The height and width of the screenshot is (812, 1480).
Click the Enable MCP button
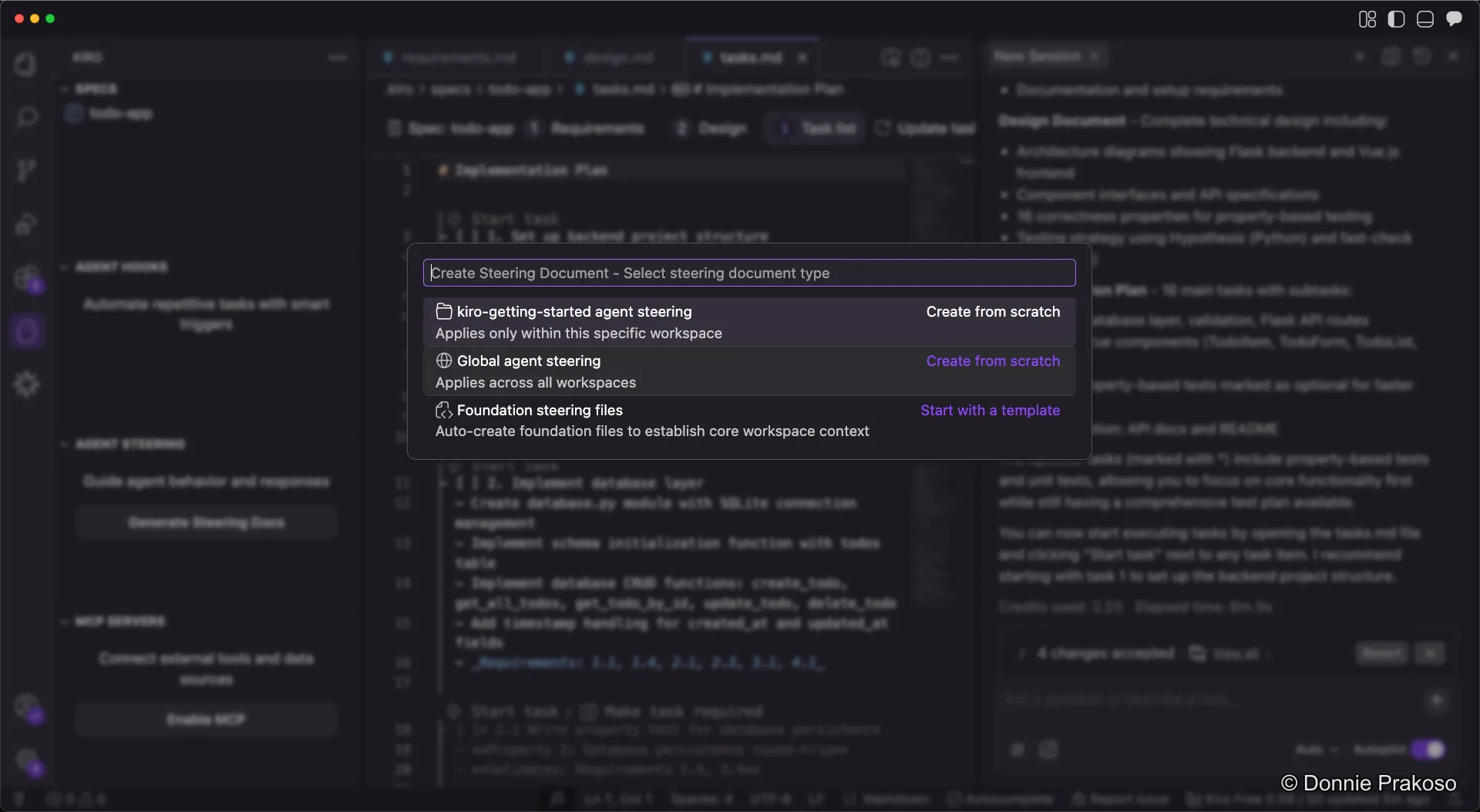pos(206,720)
